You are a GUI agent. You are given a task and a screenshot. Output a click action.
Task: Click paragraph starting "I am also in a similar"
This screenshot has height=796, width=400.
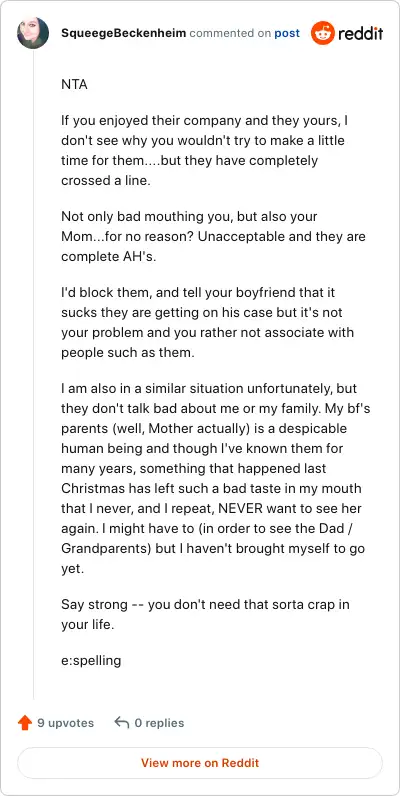click(215, 478)
